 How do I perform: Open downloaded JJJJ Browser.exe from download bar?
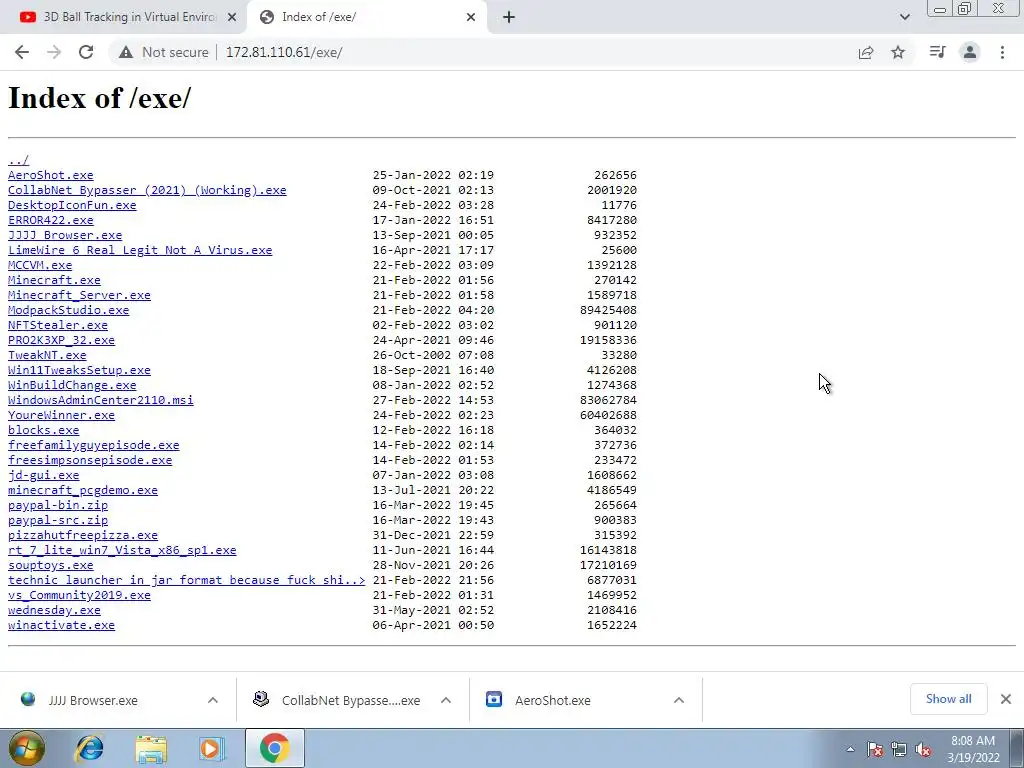click(93, 701)
